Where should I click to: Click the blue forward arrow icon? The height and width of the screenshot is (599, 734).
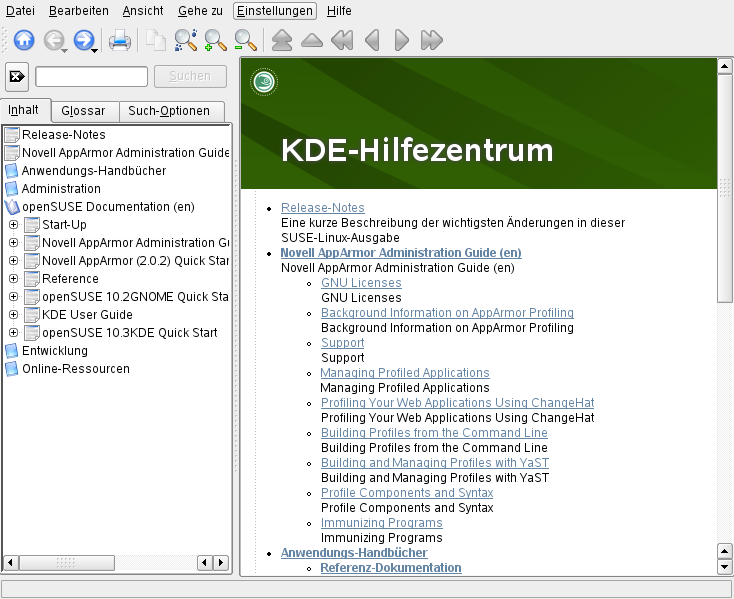(x=83, y=41)
